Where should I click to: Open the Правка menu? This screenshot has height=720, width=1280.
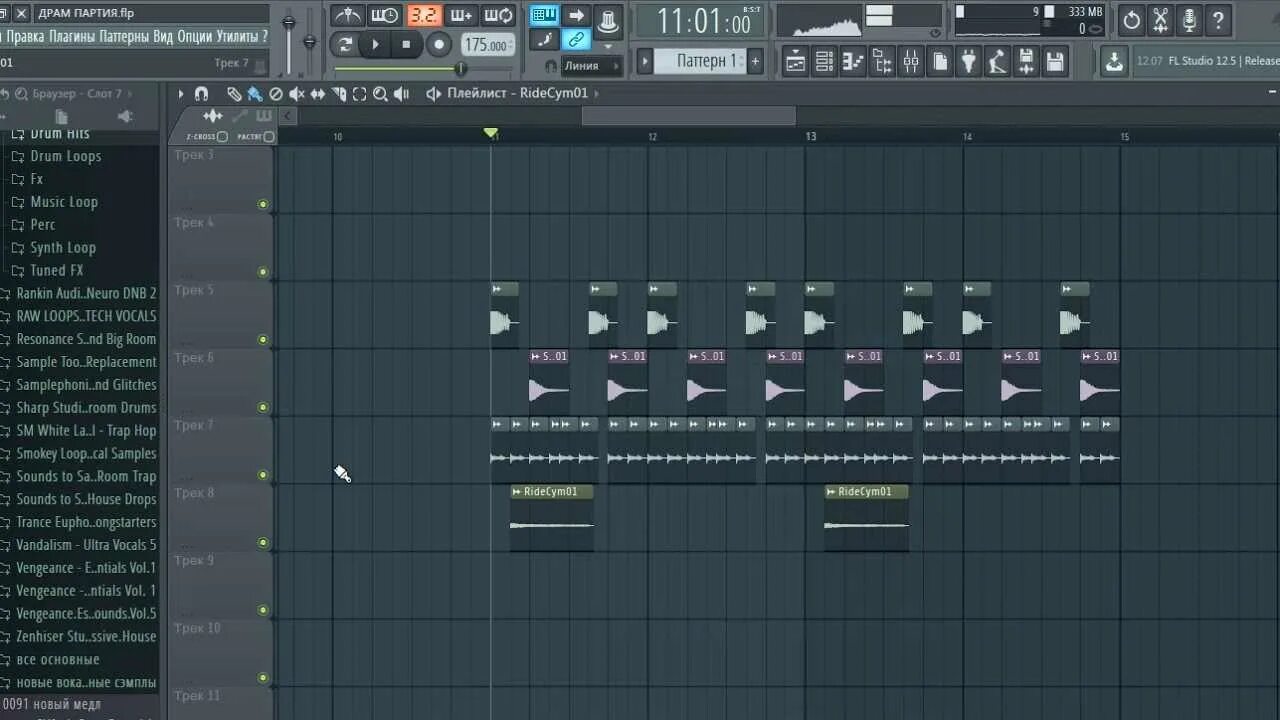(25, 37)
